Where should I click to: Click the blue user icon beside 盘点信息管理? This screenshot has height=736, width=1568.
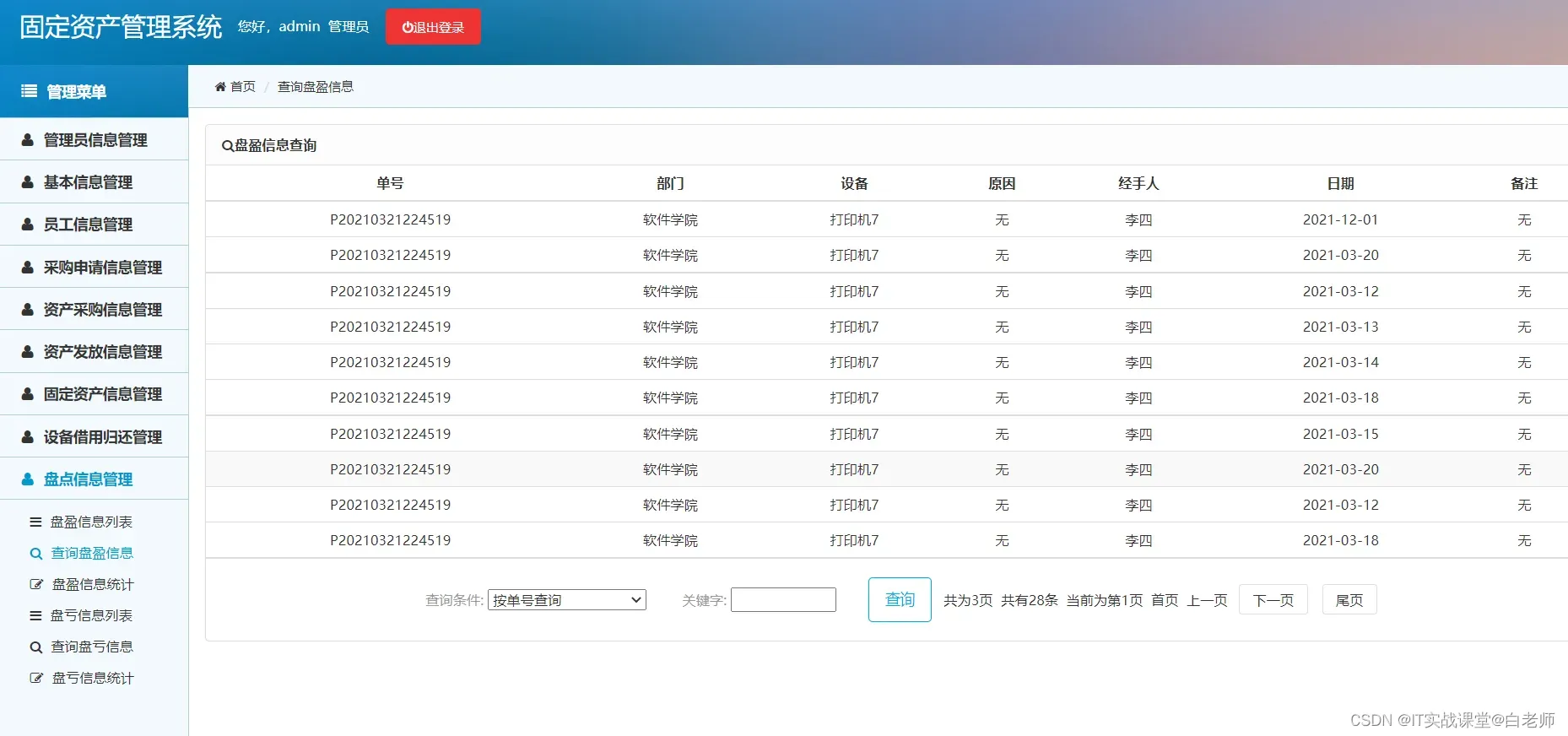(x=28, y=479)
